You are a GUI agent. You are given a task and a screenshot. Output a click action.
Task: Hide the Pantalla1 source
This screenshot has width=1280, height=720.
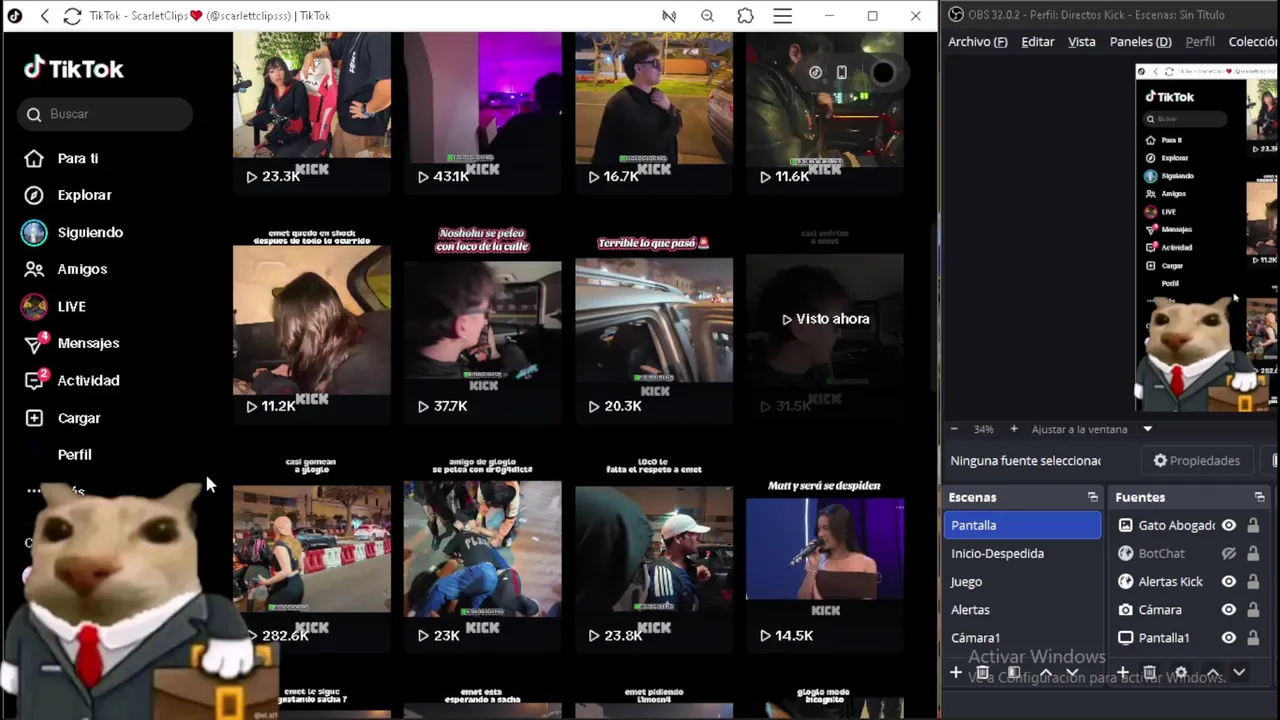1228,637
